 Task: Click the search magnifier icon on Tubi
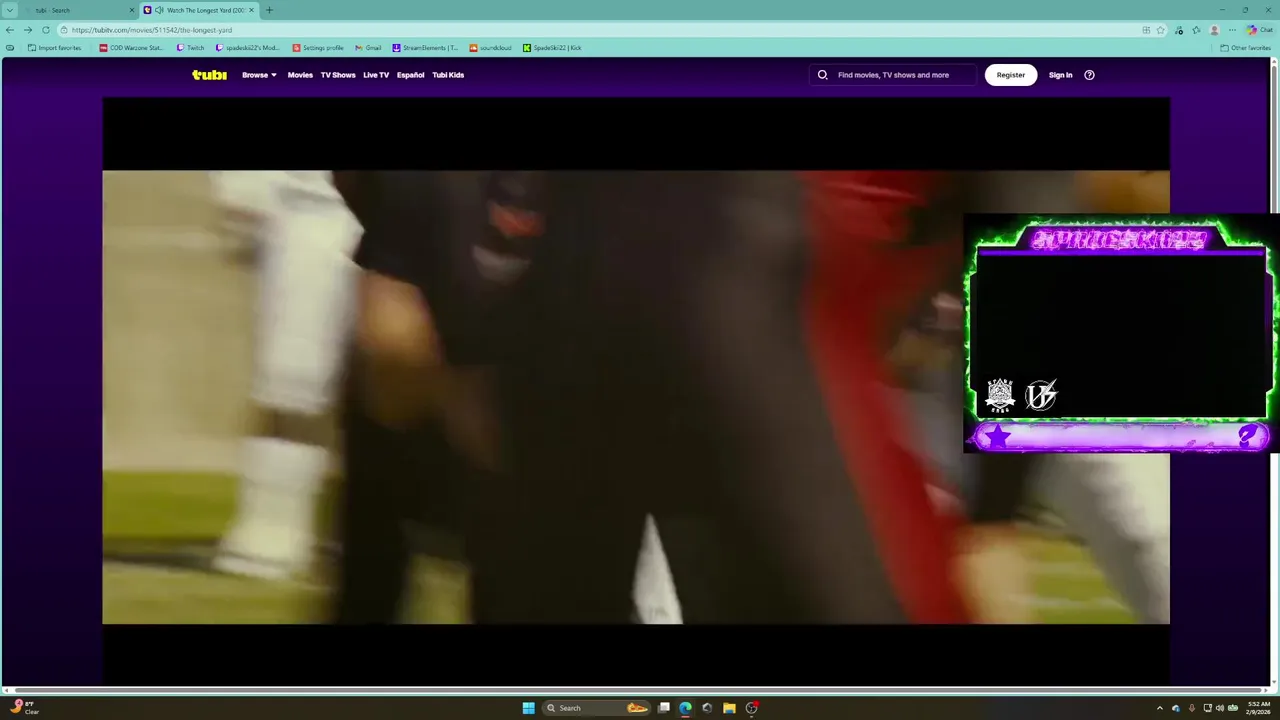click(x=823, y=75)
